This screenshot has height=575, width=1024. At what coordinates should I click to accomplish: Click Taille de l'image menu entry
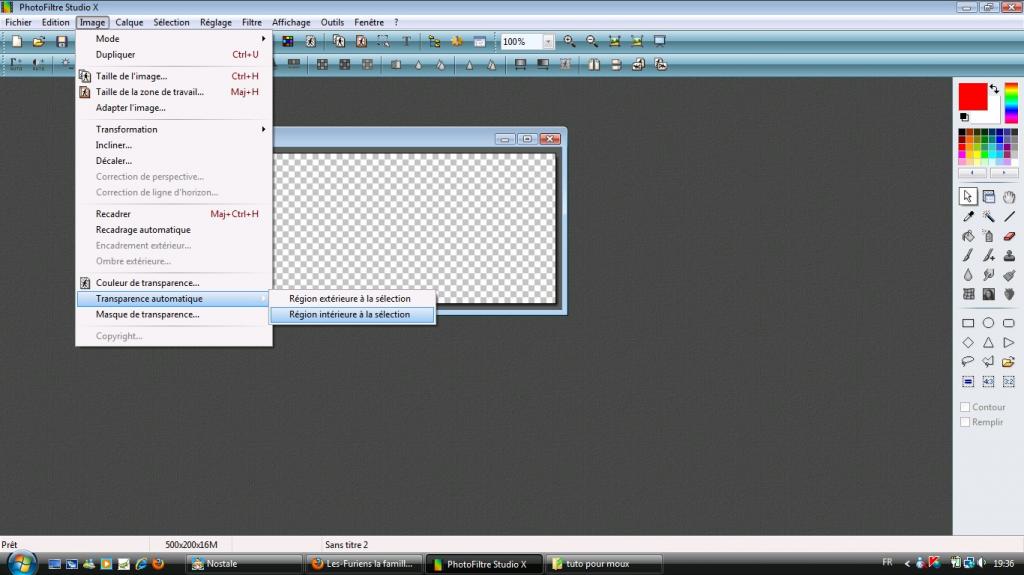(174, 76)
